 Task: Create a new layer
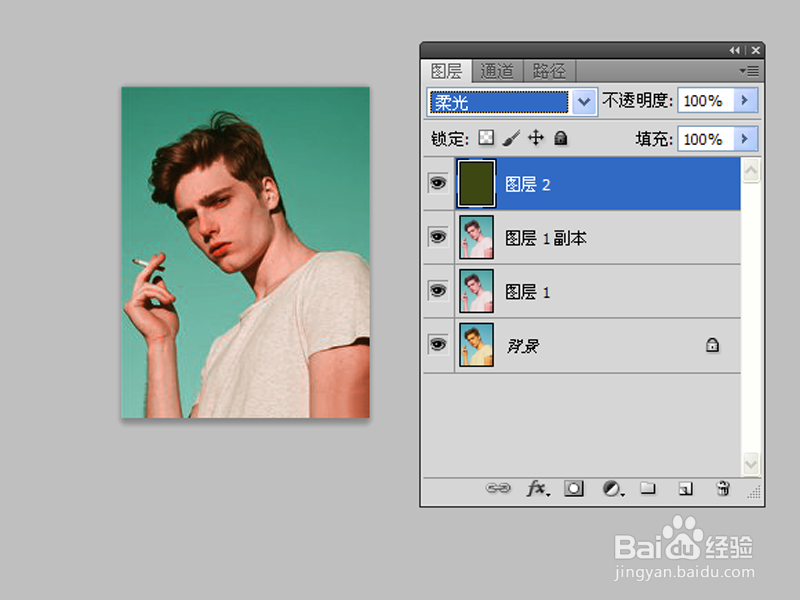(x=686, y=489)
